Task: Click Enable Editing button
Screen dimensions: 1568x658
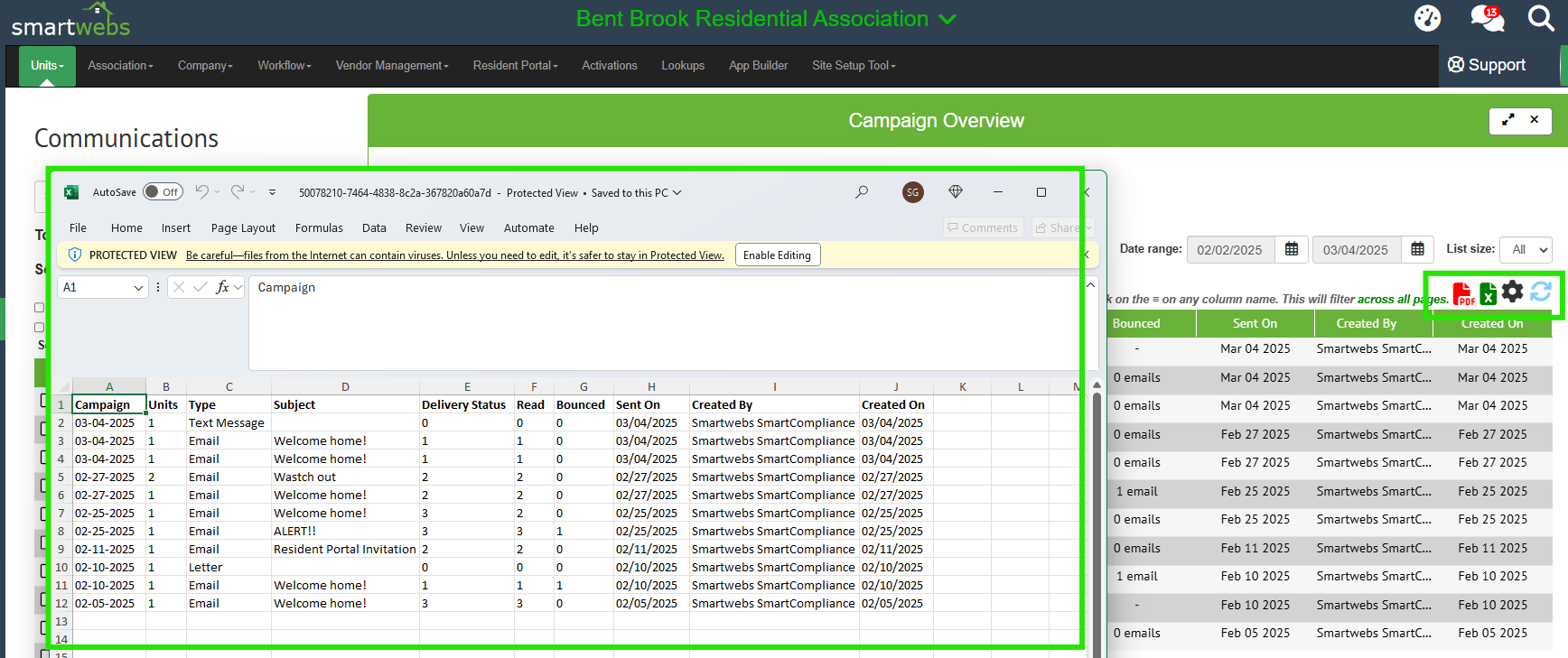Action: (x=777, y=255)
